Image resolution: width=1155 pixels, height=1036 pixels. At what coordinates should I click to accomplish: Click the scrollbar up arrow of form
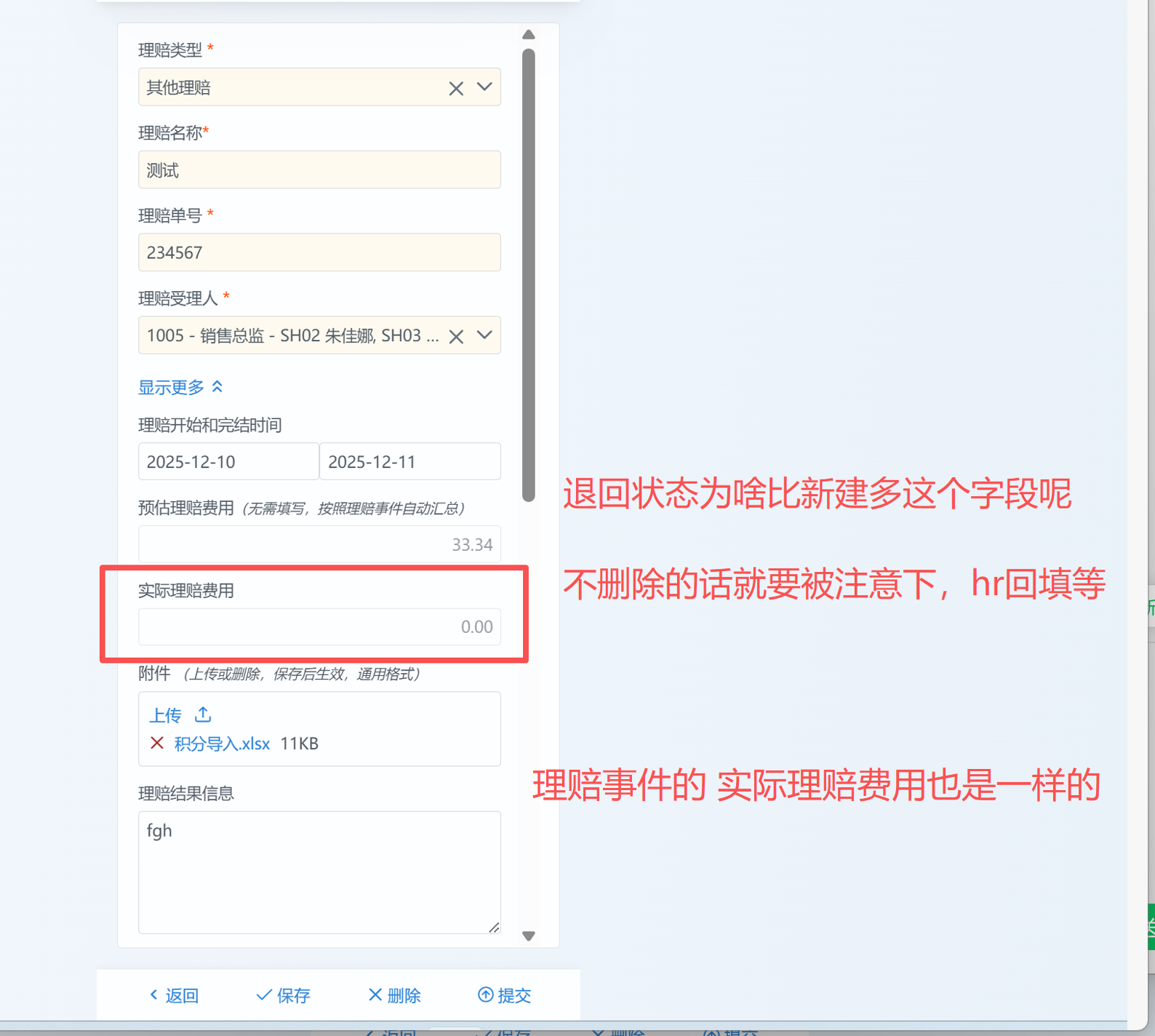pos(529,35)
